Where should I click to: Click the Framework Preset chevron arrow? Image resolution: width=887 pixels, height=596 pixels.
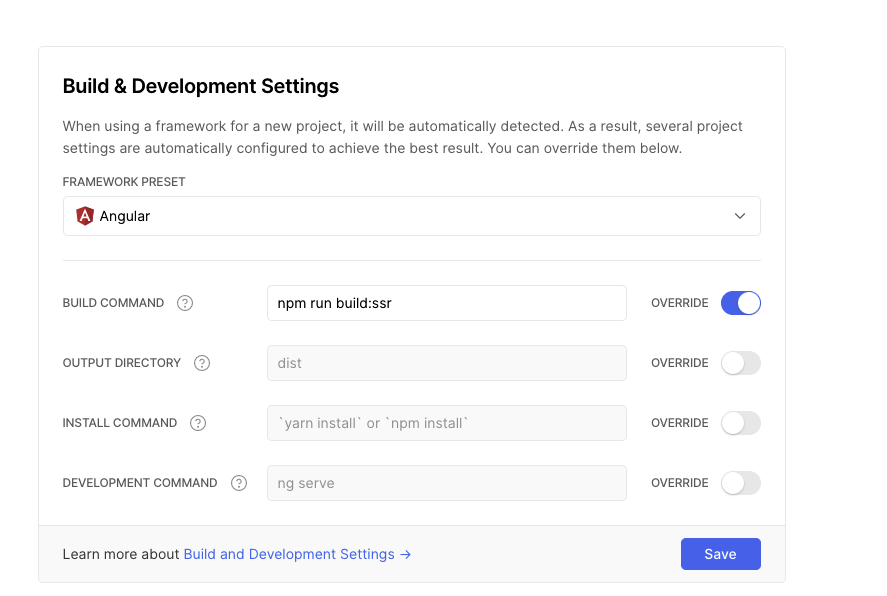(739, 216)
